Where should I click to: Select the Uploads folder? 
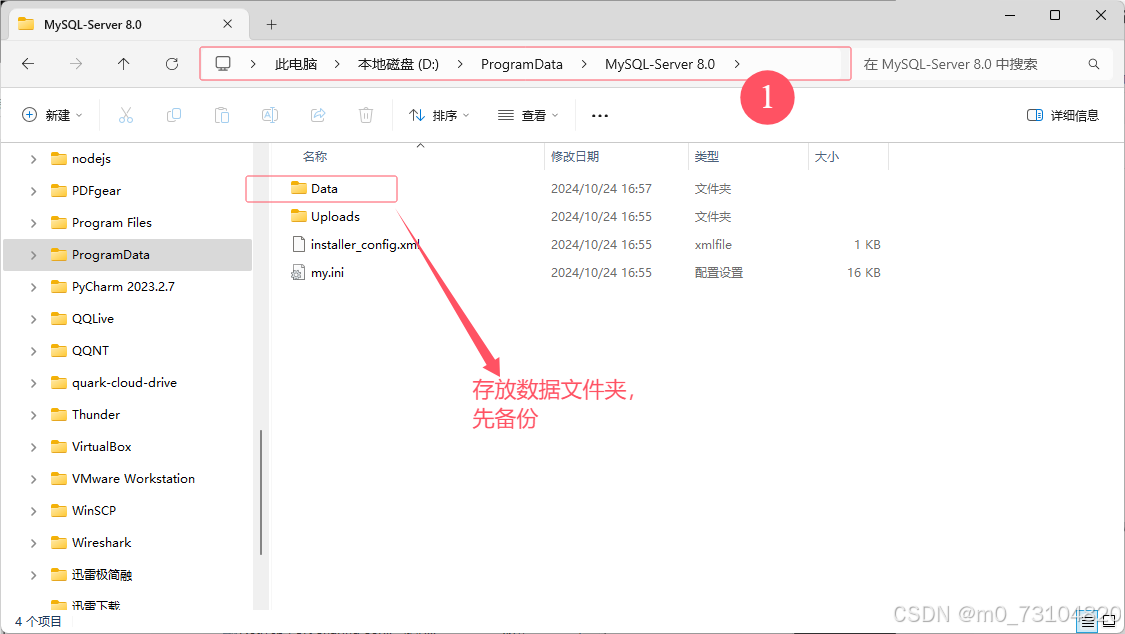click(335, 217)
